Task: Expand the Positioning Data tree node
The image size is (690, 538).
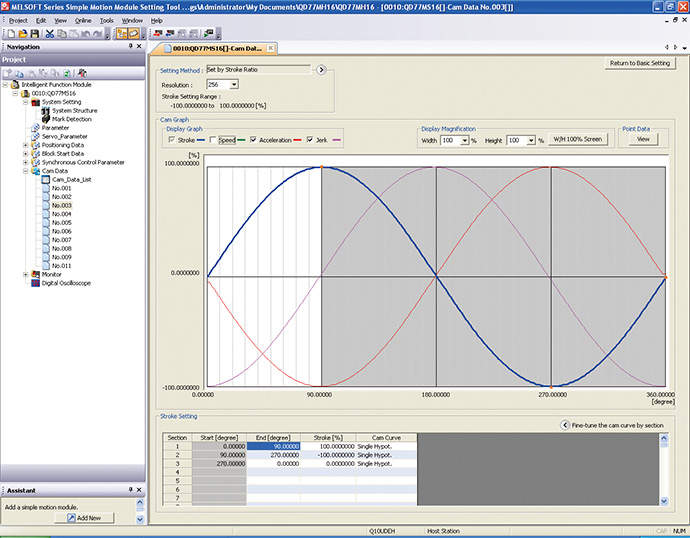Action: tap(25, 145)
